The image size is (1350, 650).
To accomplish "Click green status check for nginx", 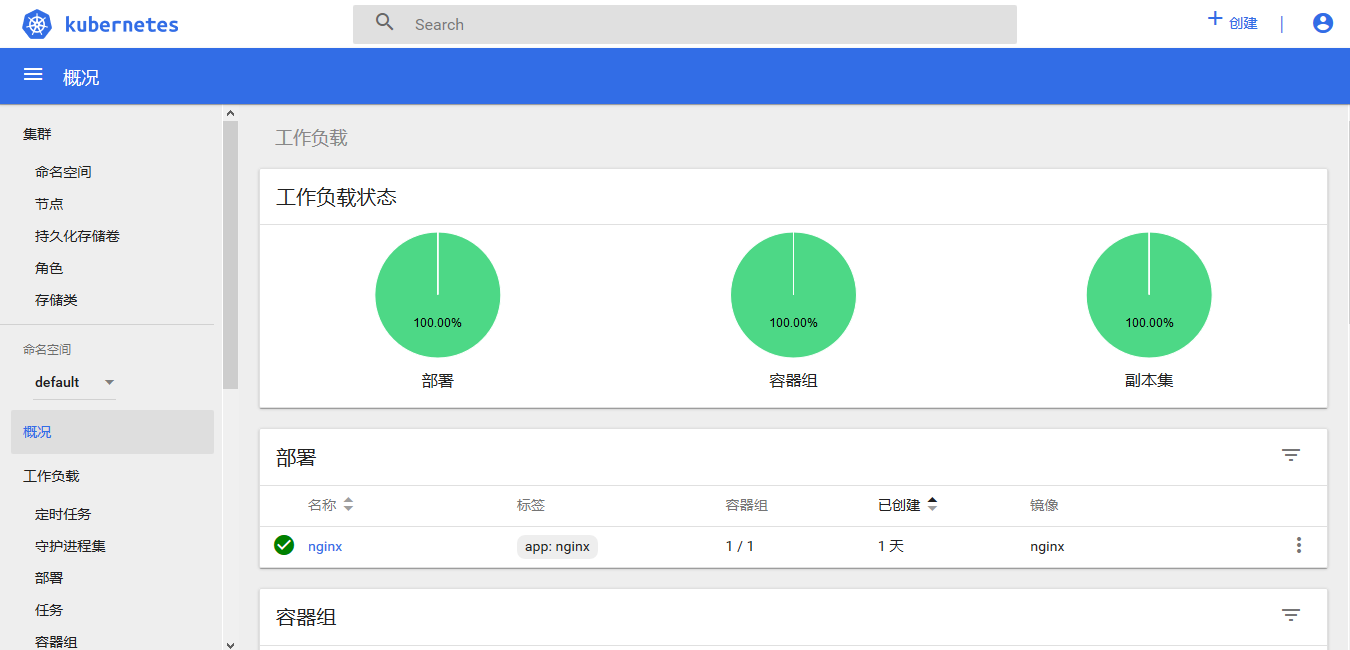I will (x=284, y=545).
